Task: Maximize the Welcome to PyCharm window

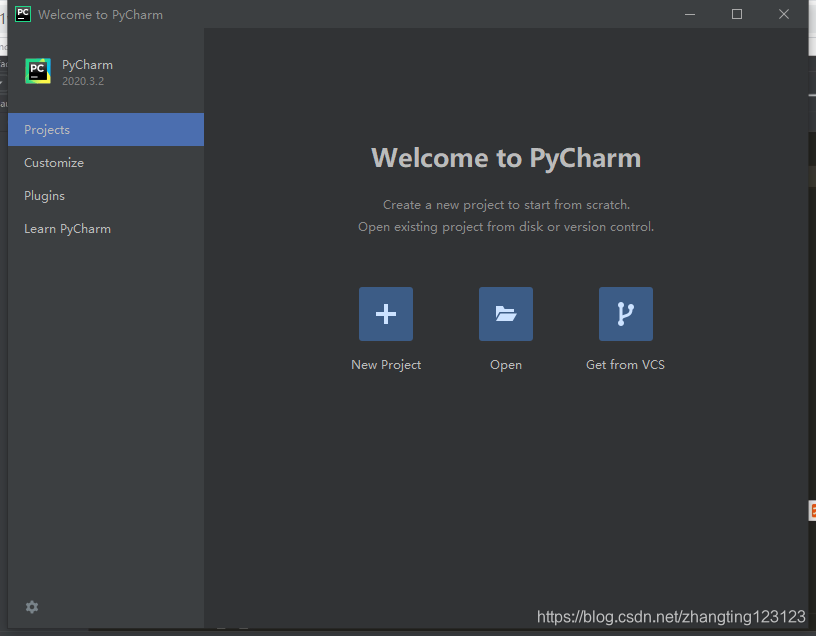Action: click(737, 14)
